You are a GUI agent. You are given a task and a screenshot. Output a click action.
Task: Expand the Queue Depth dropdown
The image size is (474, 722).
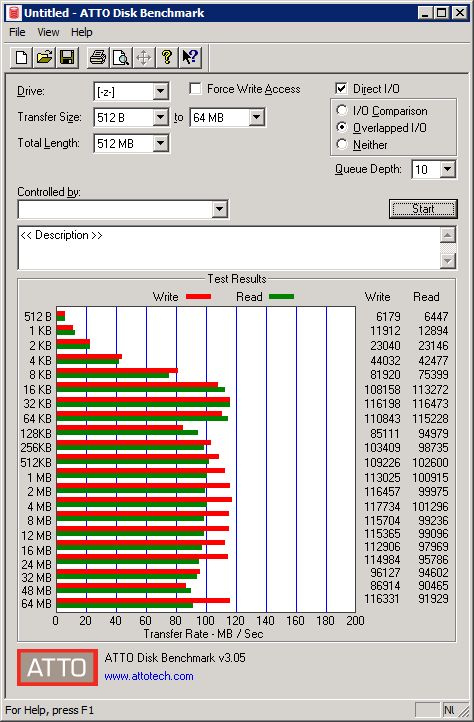447,169
